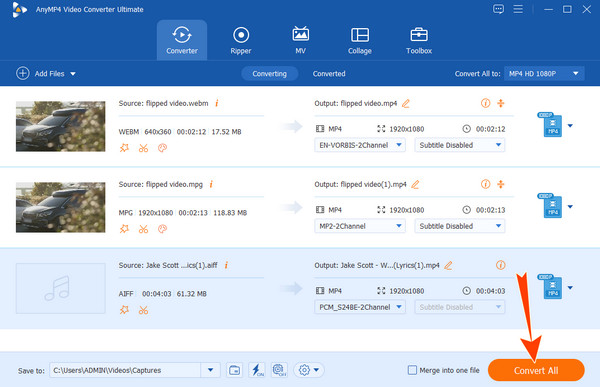Open media info for Jake Scott output
The width and height of the screenshot is (600, 387).
pyautogui.click(x=501, y=265)
